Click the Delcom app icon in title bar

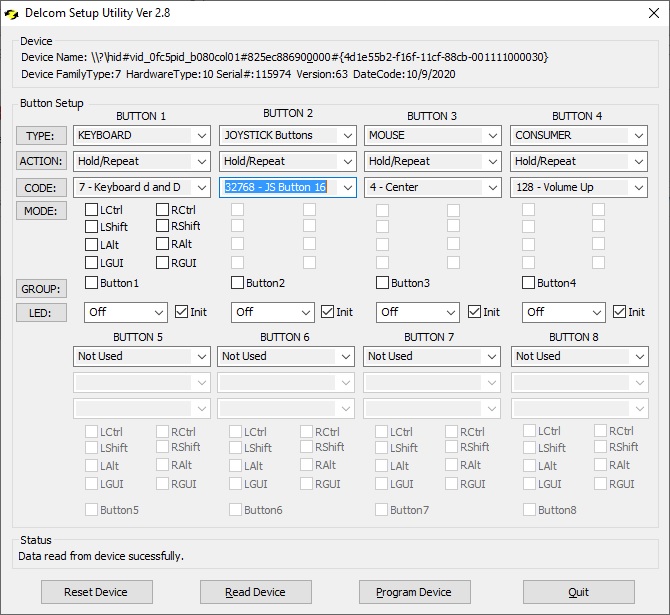pos(11,14)
